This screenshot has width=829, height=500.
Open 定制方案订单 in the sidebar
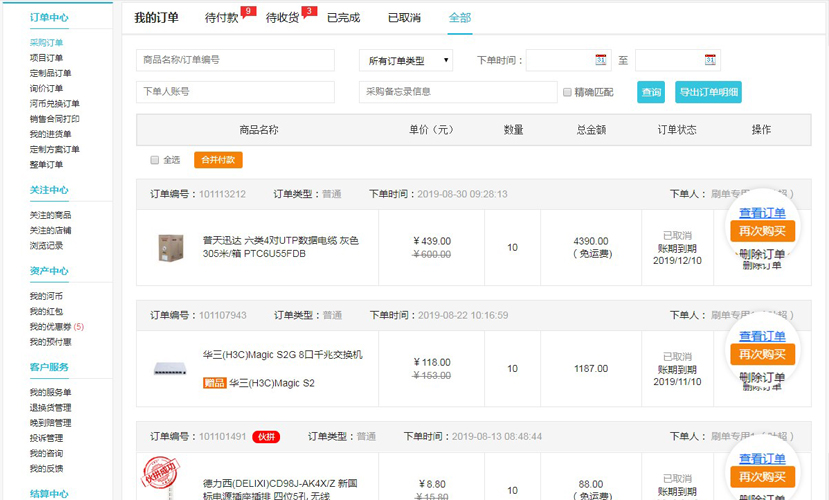pos(54,150)
